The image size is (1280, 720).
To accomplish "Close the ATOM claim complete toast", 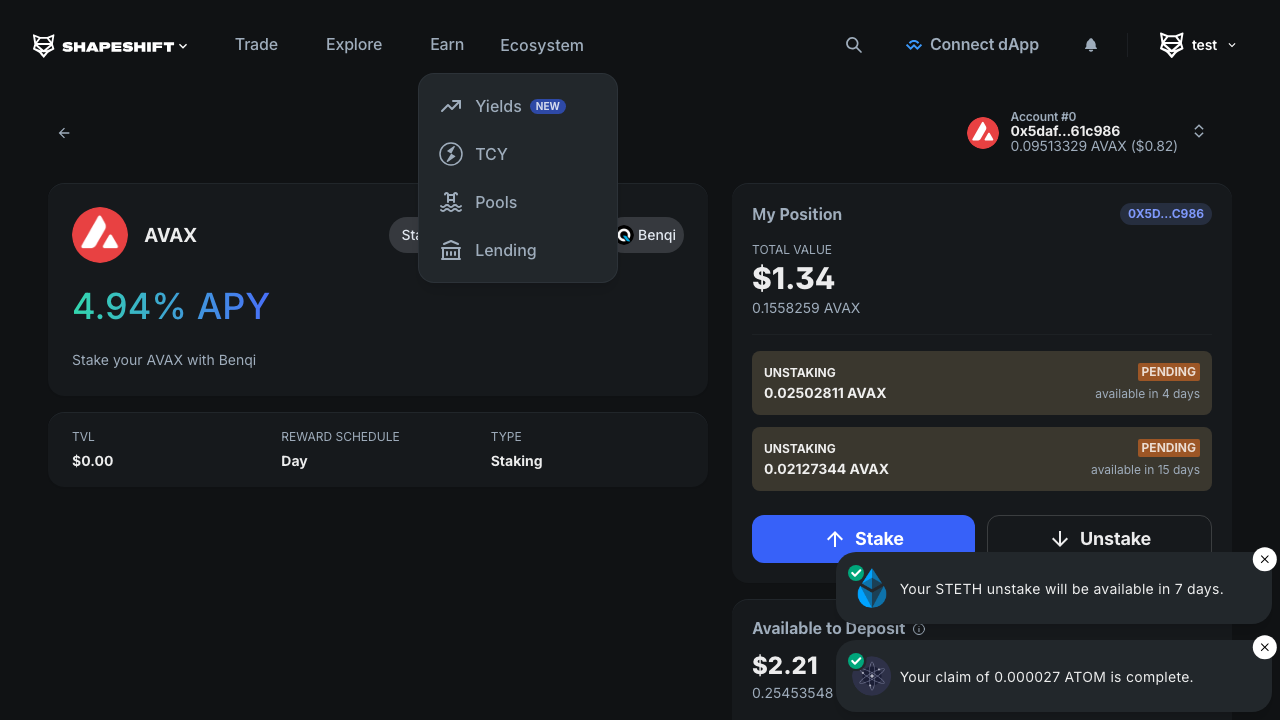I will (x=1264, y=648).
